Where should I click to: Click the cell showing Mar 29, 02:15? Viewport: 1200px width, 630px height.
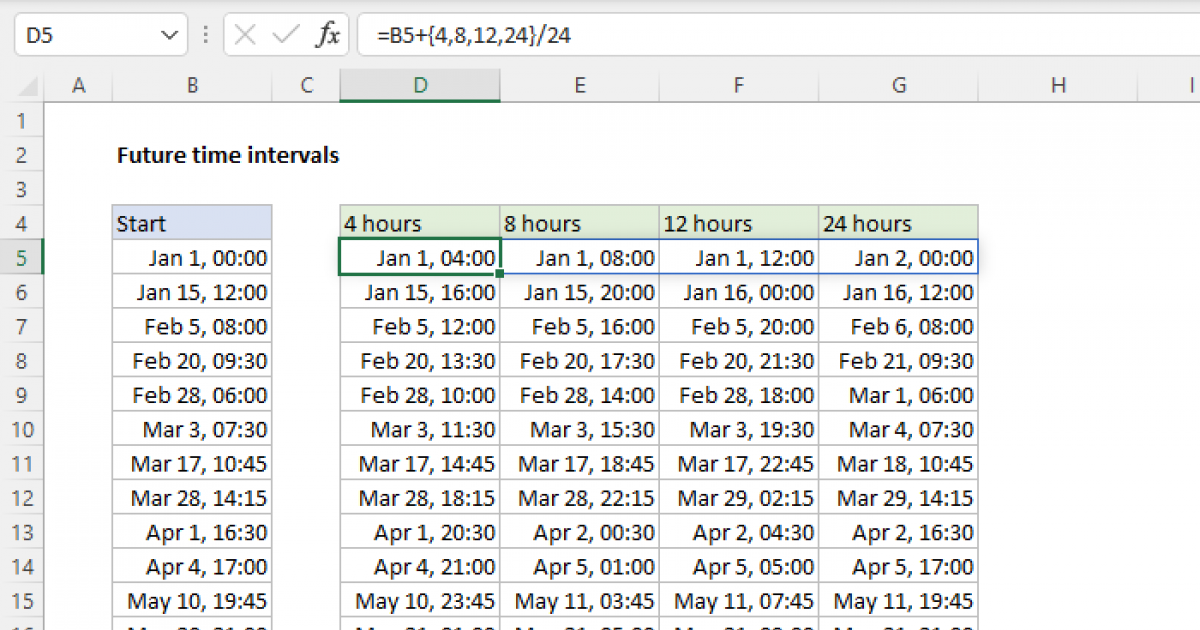click(738, 498)
